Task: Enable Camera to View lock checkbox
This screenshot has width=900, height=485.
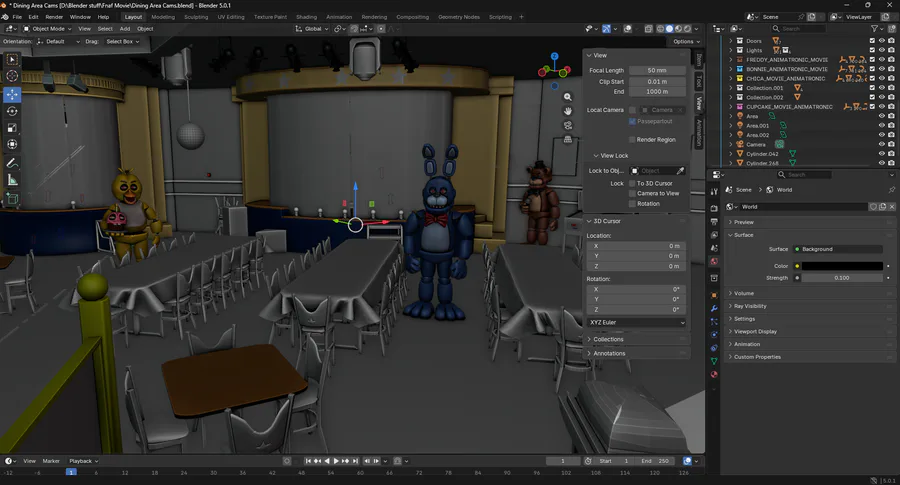Action: coord(633,193)
